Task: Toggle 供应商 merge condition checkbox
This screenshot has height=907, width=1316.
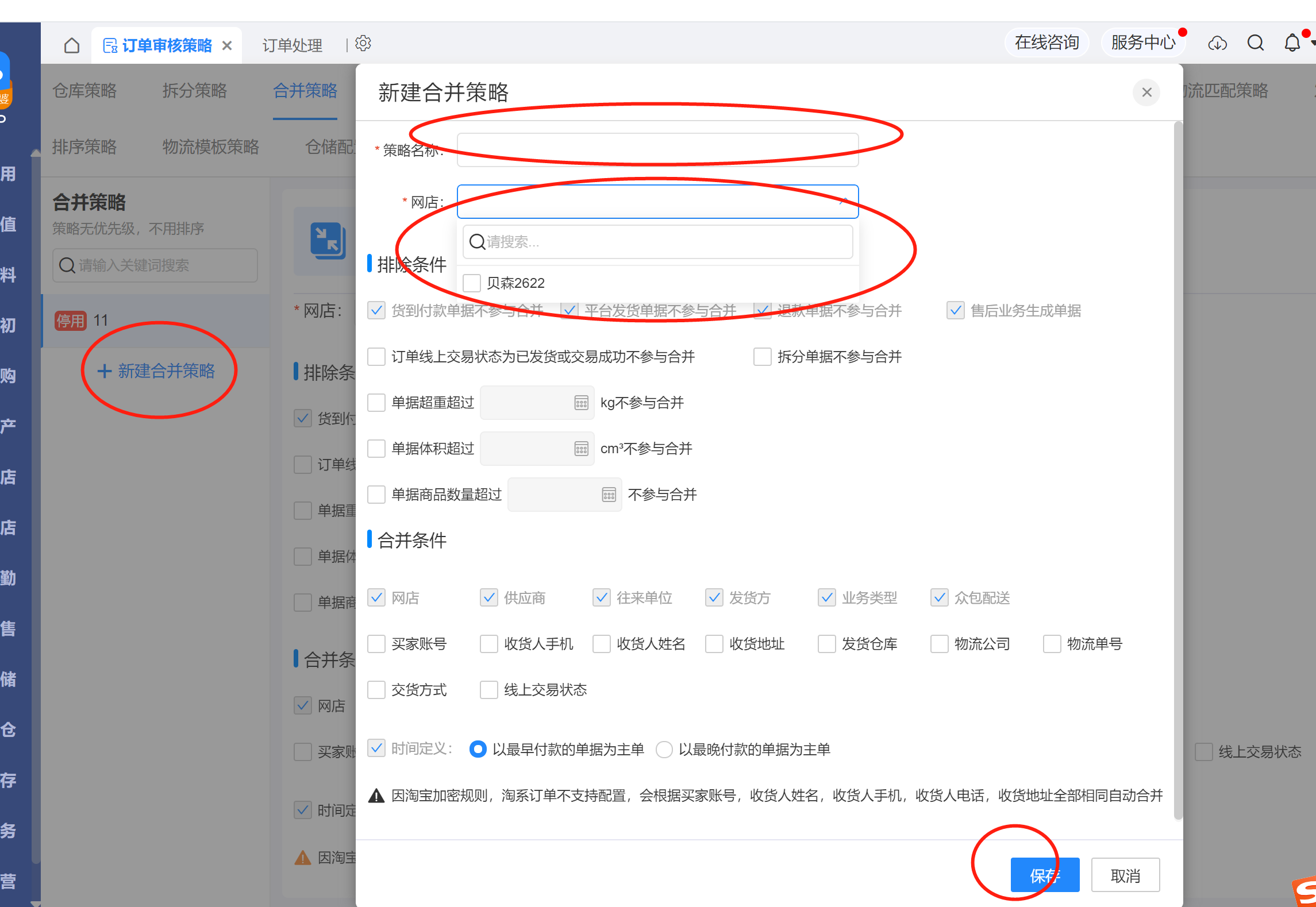Action: click(489, 598)
